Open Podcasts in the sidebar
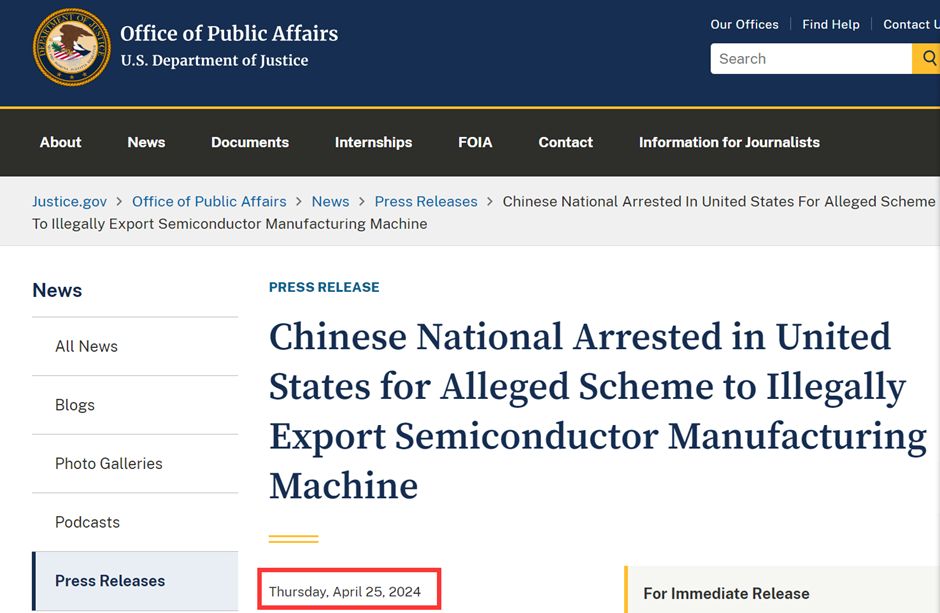The height and width of the screenshot is (613, 940). pyautogui.click(x=87, y=522)
